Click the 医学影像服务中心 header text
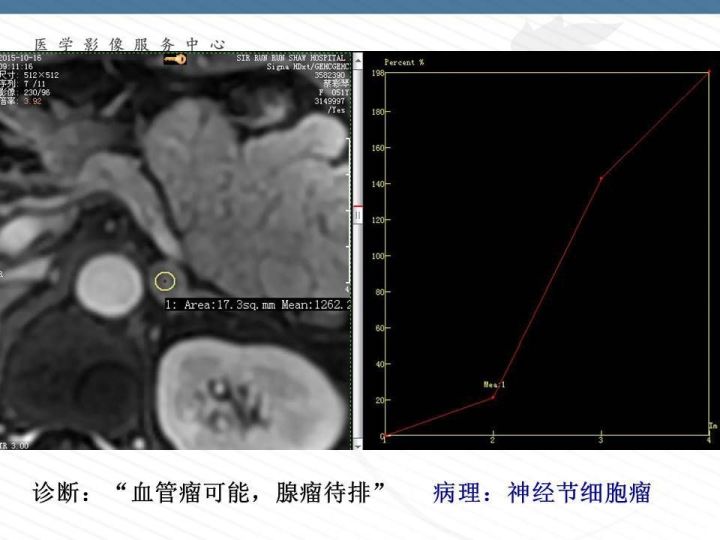Screen dimensions: 720x540 130,45
